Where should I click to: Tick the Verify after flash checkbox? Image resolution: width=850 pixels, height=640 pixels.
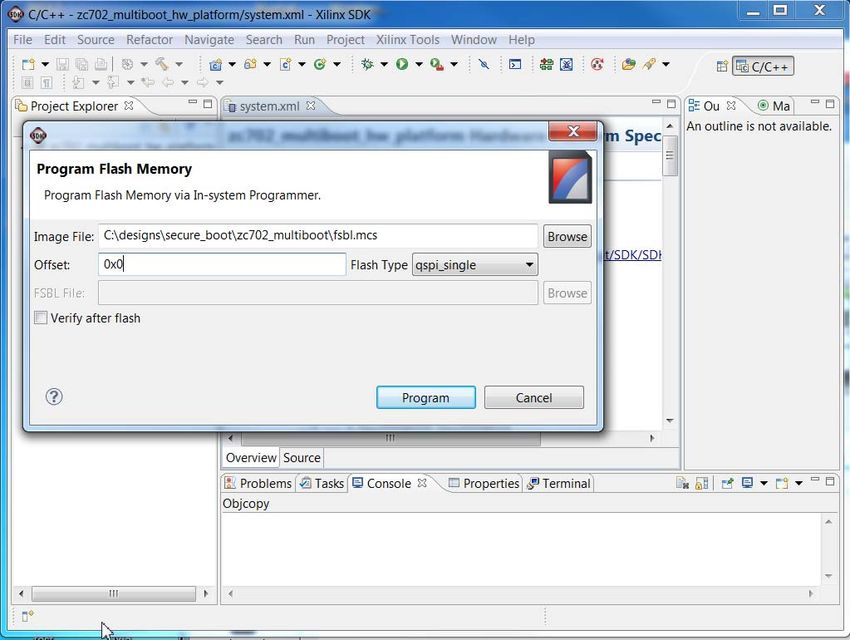point(41,318)
